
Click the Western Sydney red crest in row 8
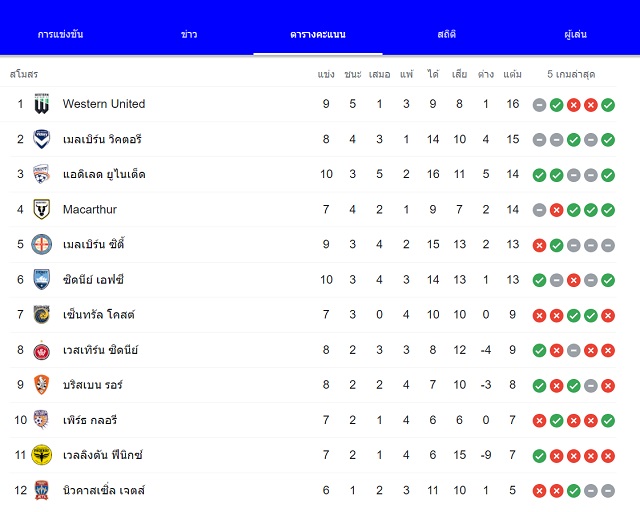[42, 350]
